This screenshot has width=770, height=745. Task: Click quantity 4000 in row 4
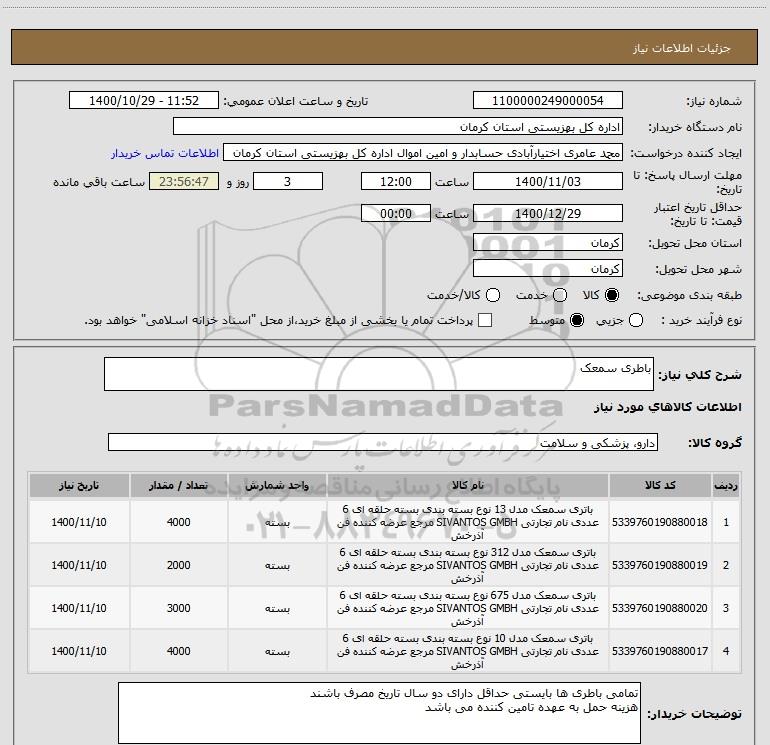178,651
